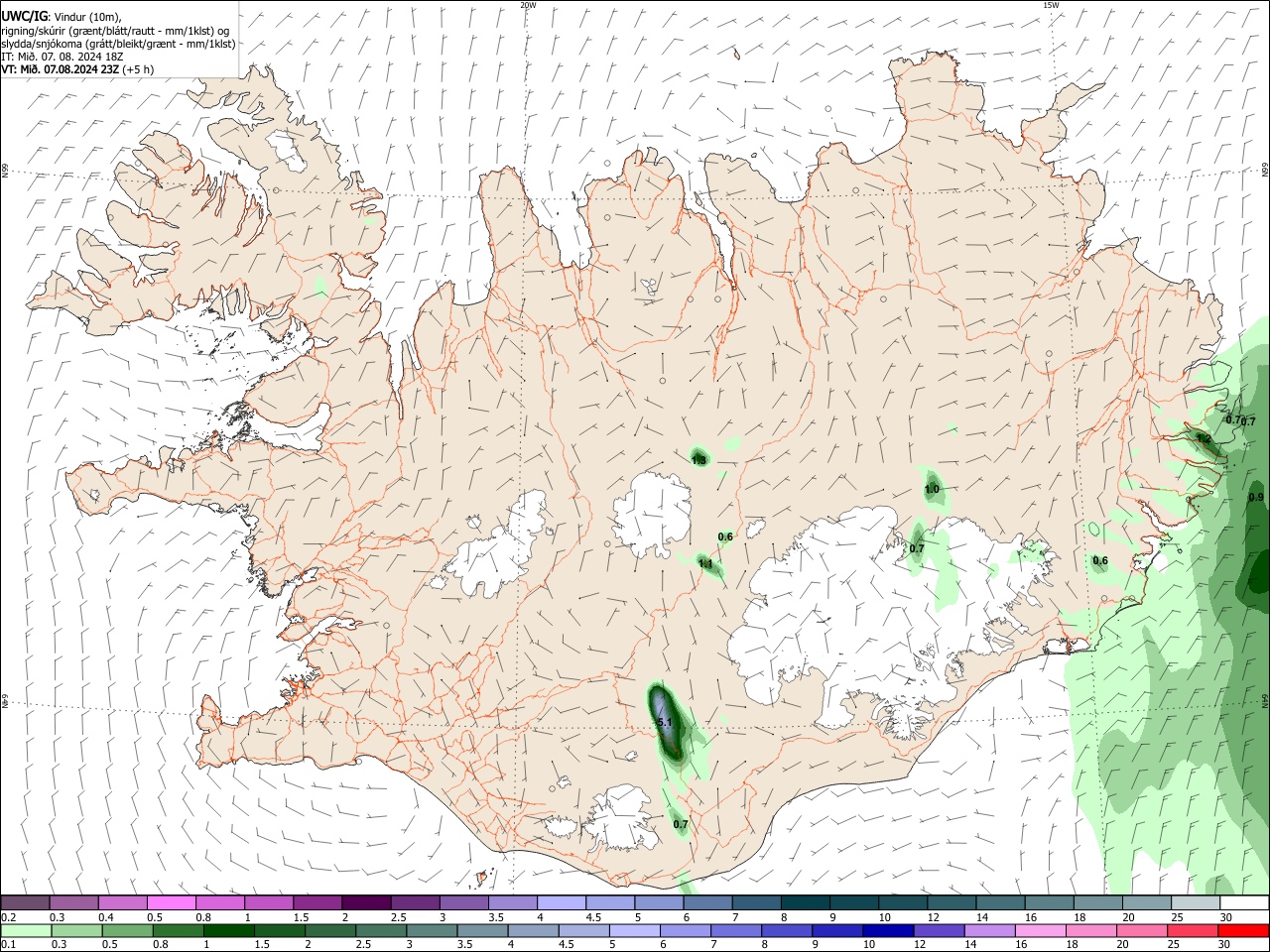Click the 0.7 value south of the 5.1 cell

click(x=681, y=824)
